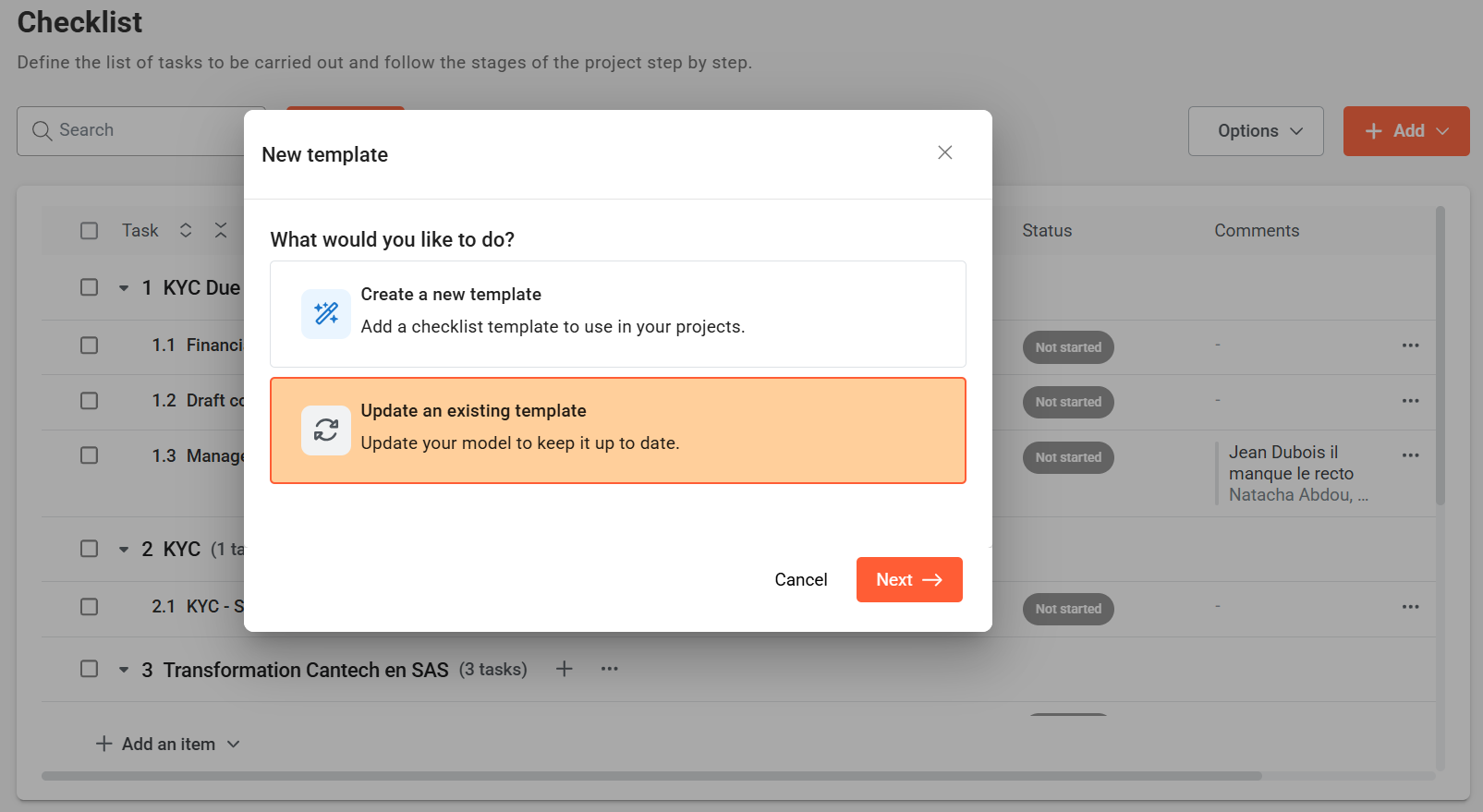
Task: Open more options for task 2.1 row
Action: click(1410, 607)
